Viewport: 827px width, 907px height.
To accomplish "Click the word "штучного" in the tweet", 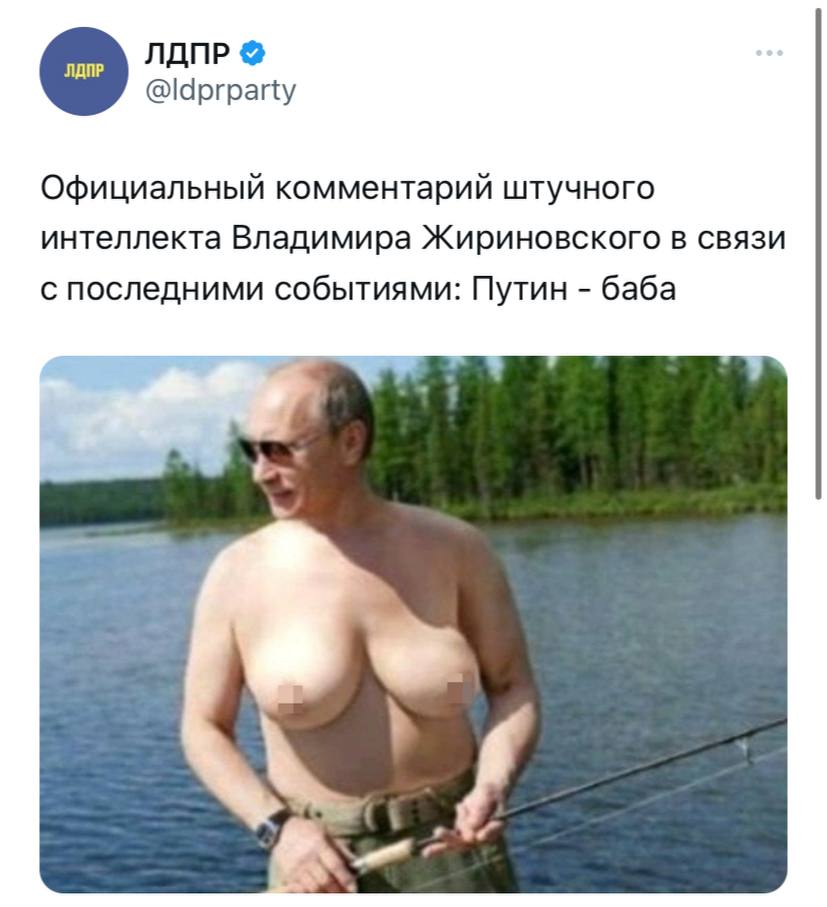I will (x=579, y=189).
